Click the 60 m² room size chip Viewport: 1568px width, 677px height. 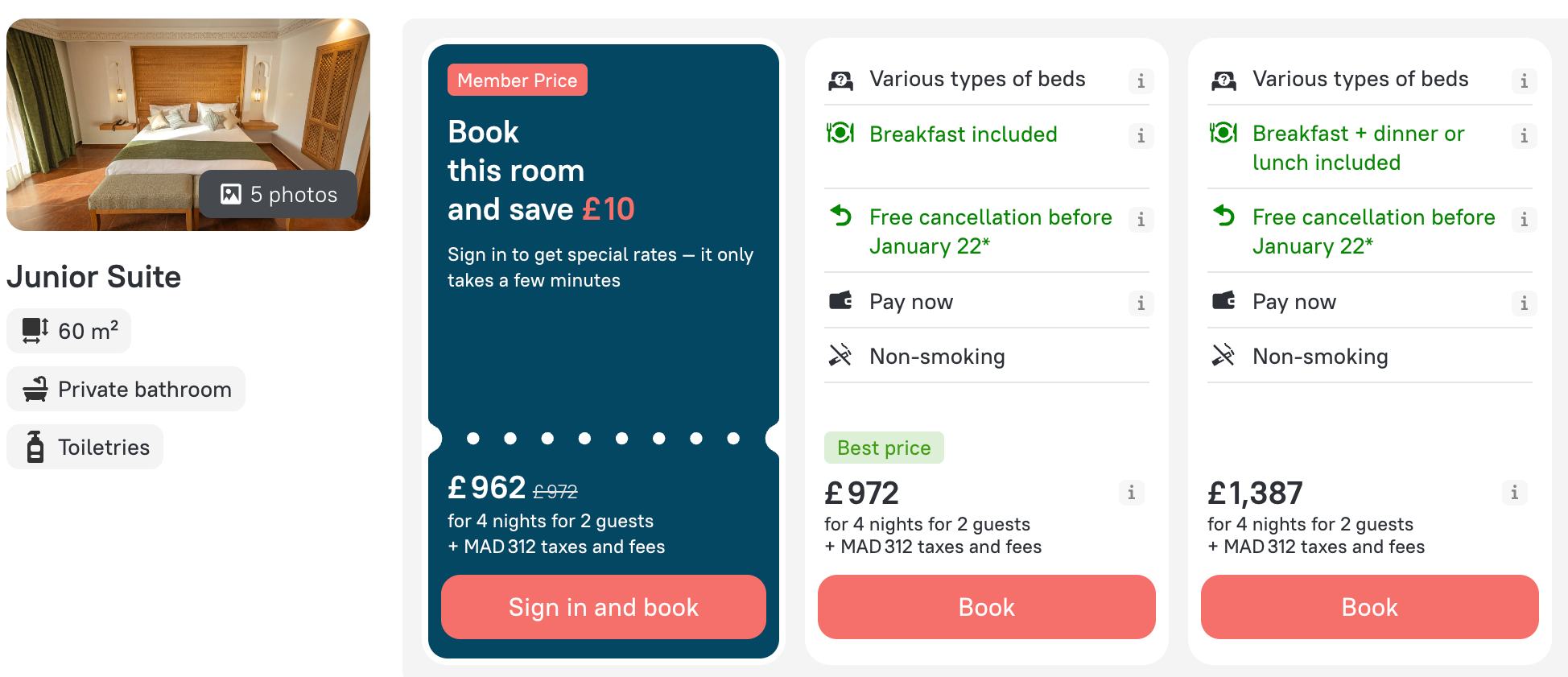pyautogui.click(x=69, y=331)
